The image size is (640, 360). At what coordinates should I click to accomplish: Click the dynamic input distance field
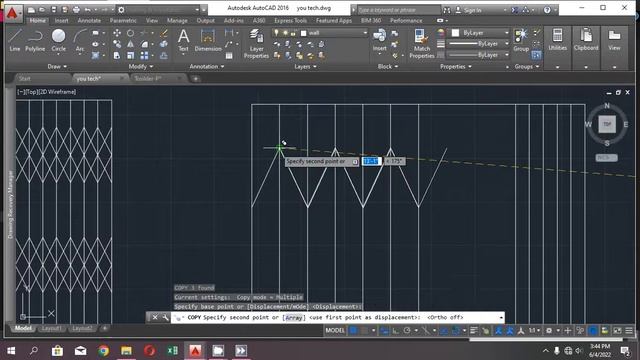tap(371, 161)
